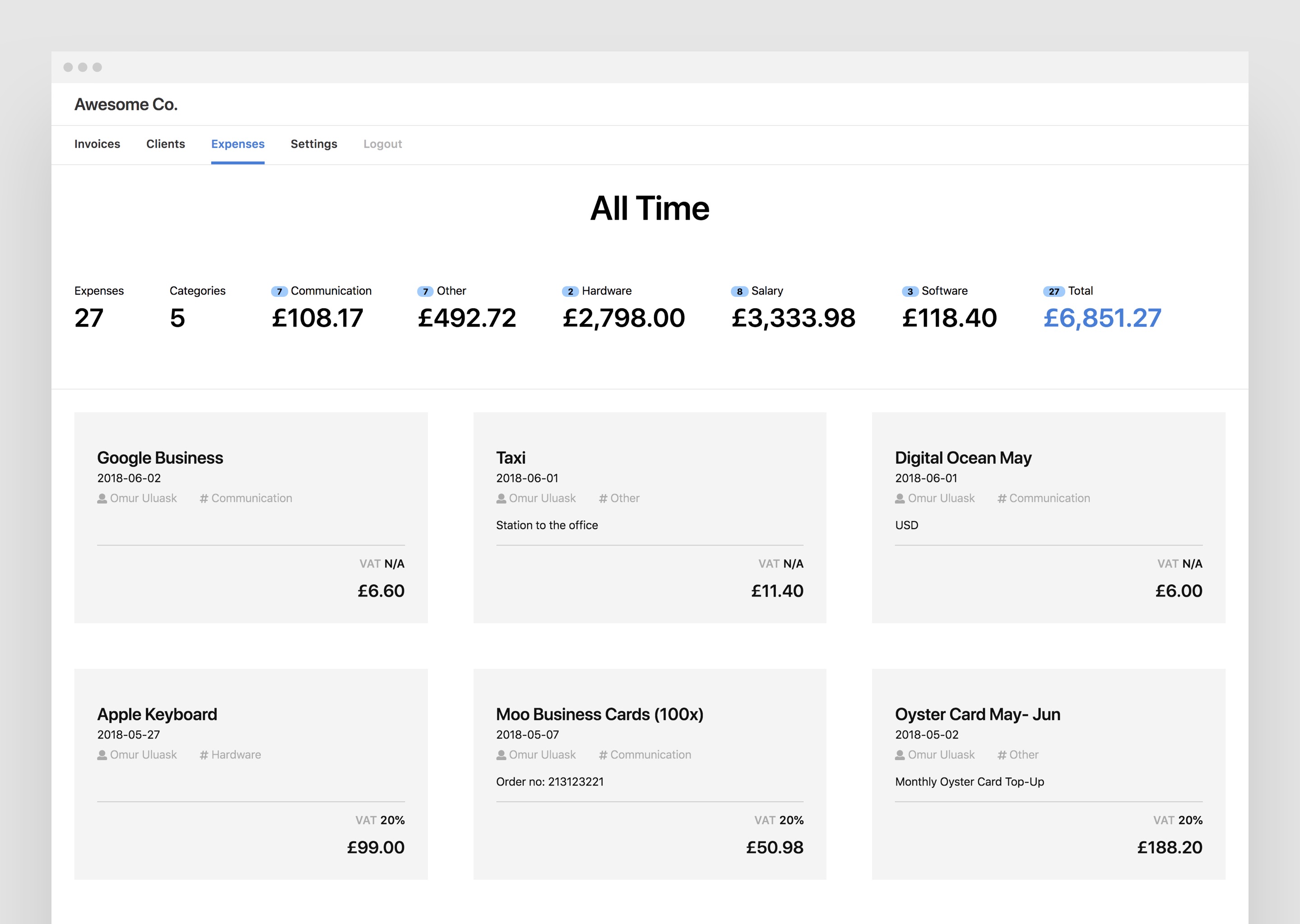Select the Communication category total £108.17

point(317,318)
